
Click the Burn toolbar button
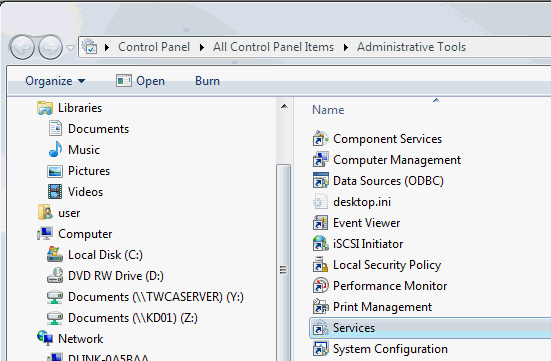tap(207, 81)
